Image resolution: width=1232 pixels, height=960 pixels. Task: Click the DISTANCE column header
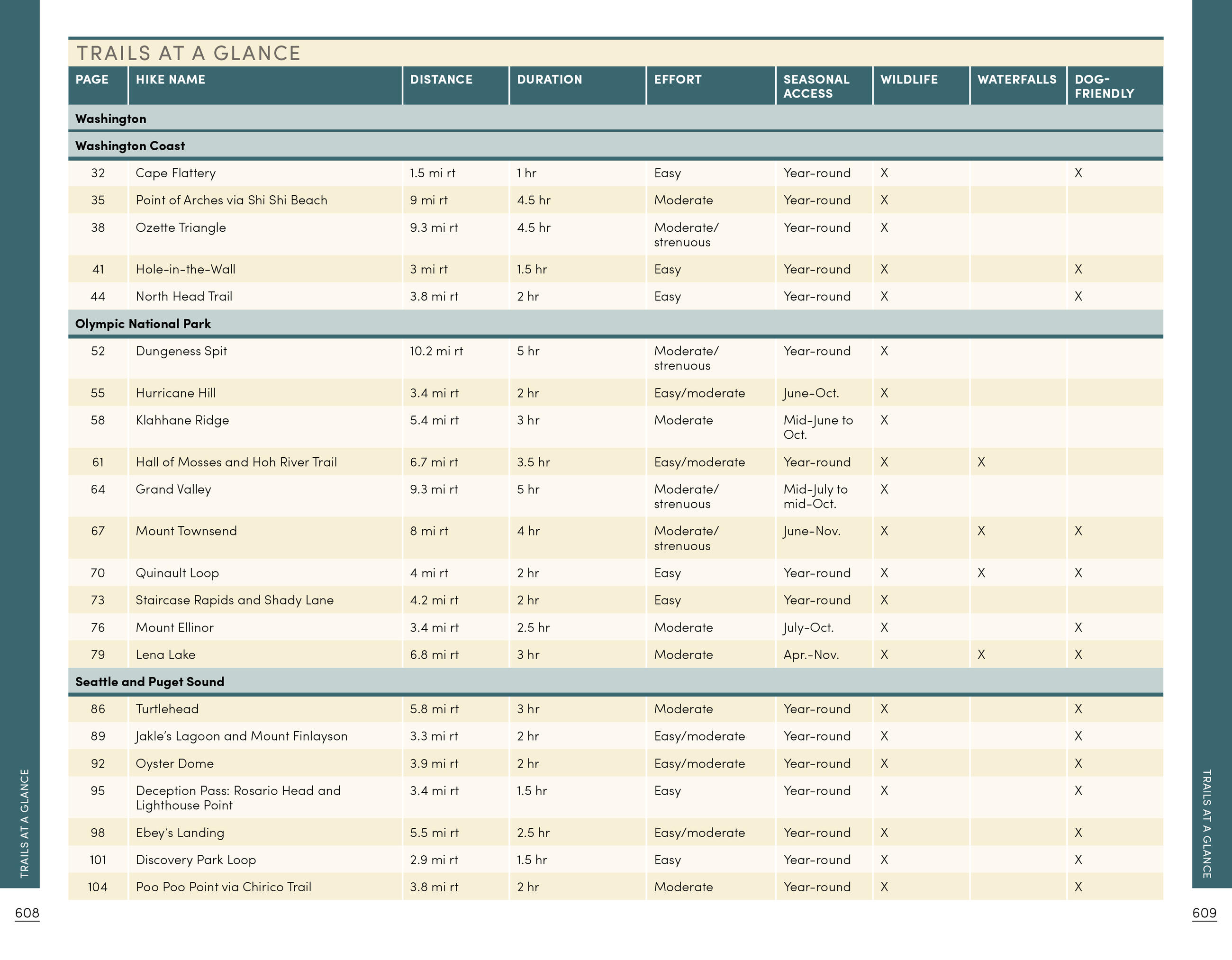(x=441, y=80)
